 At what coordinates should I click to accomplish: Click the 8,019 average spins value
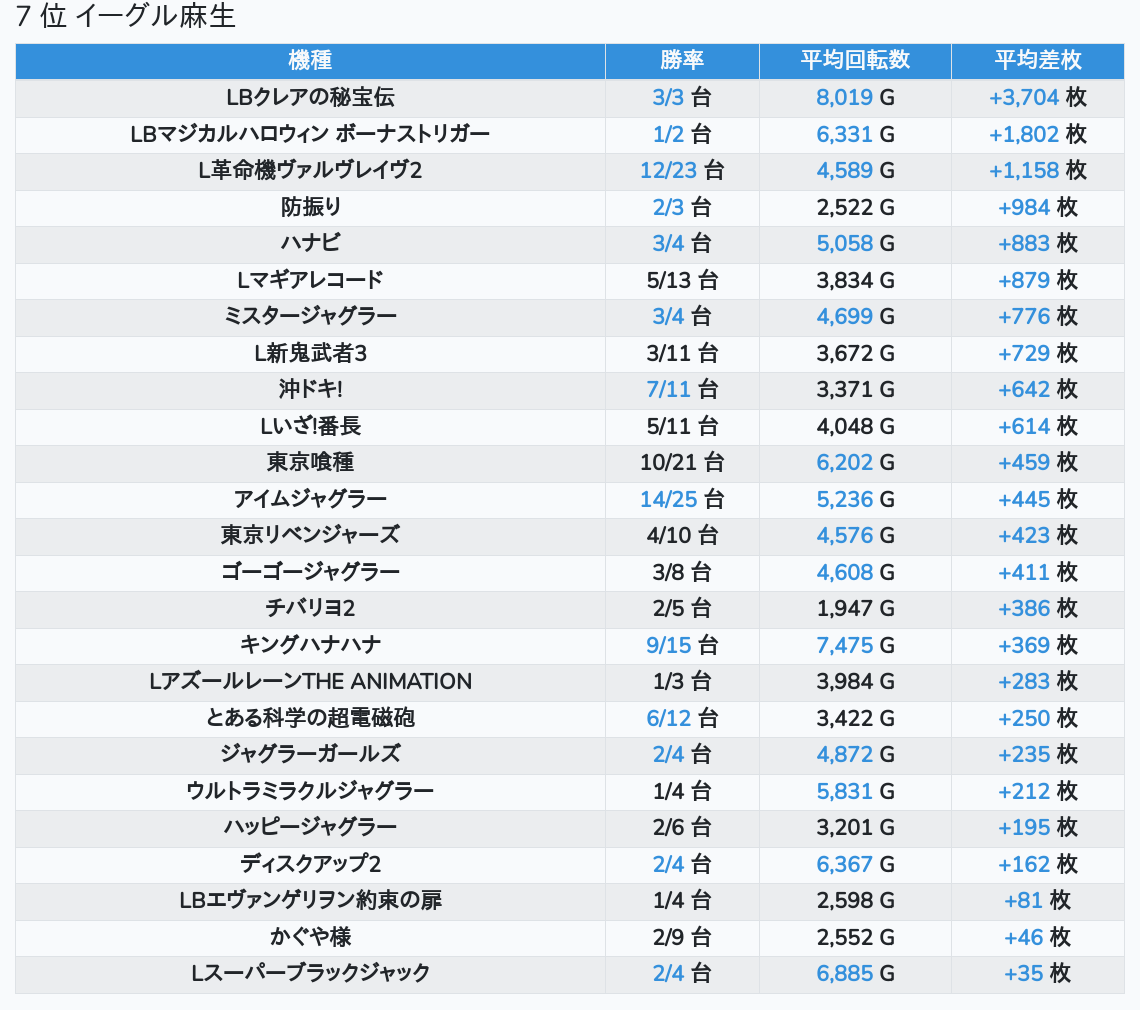coord(844,97)
